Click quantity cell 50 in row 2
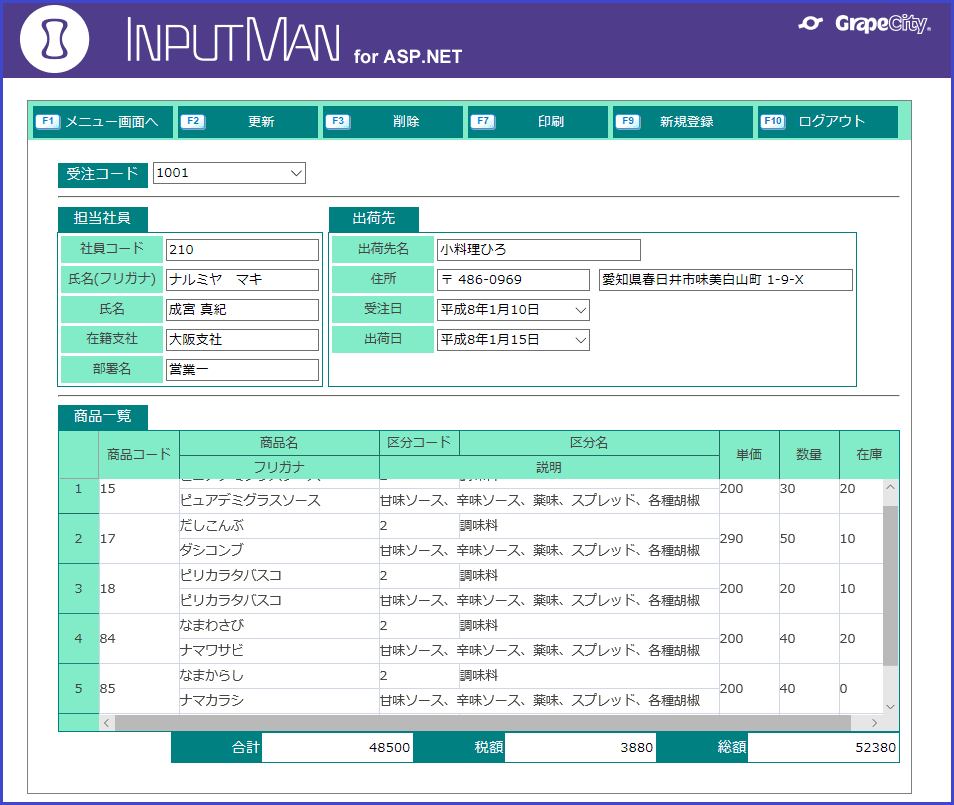The height and width of the screenshot is (805, 954). [809, 538]
